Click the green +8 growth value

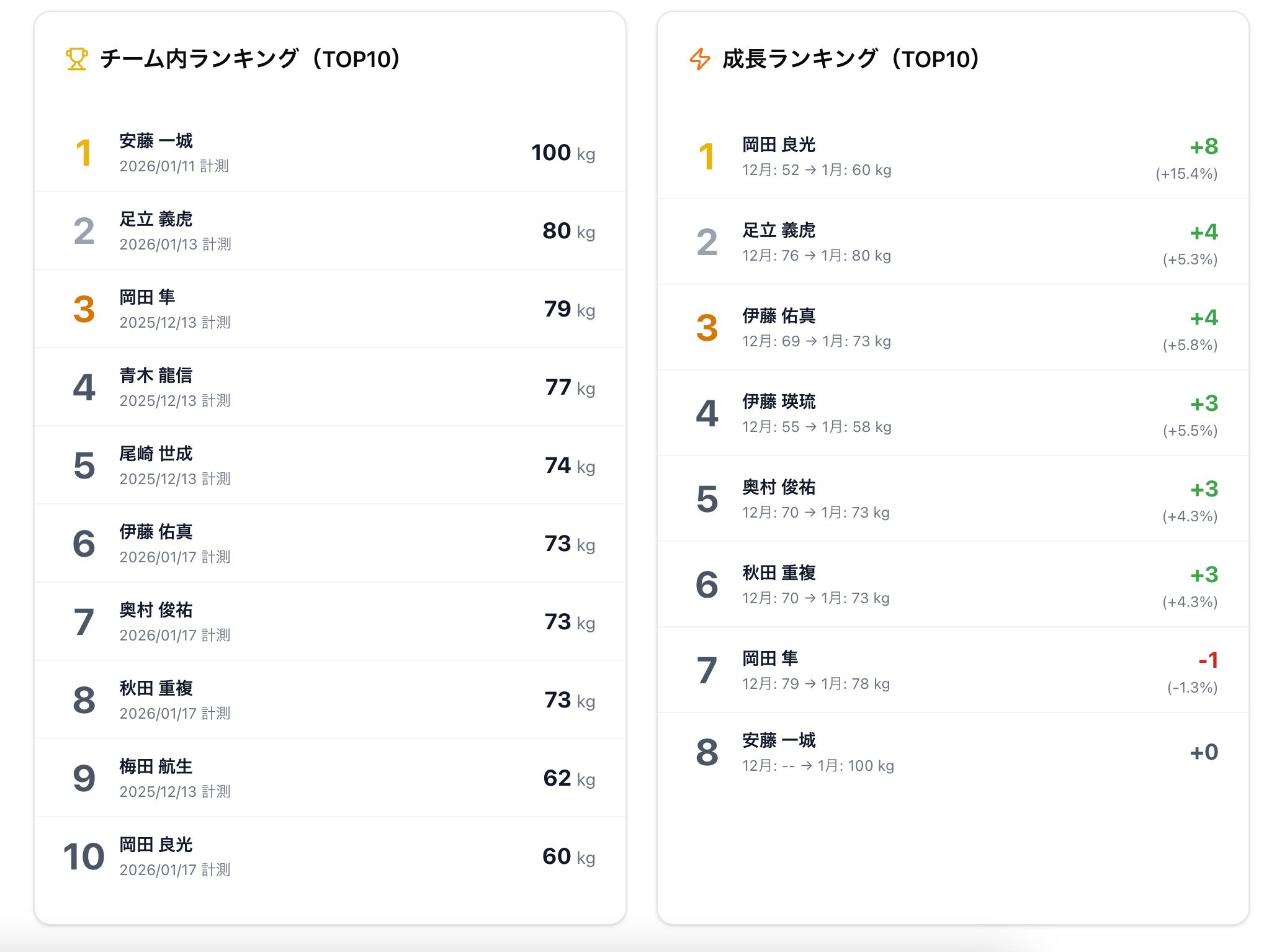tap(1204, 146)
